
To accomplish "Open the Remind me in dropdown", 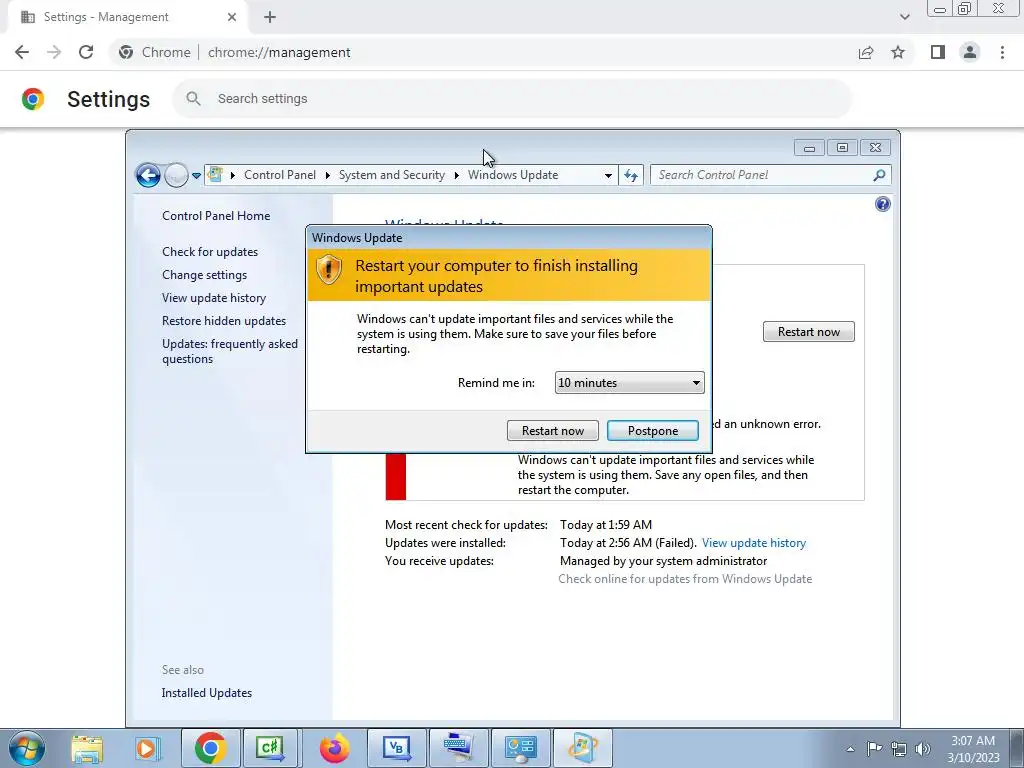I will pos(629,383).
